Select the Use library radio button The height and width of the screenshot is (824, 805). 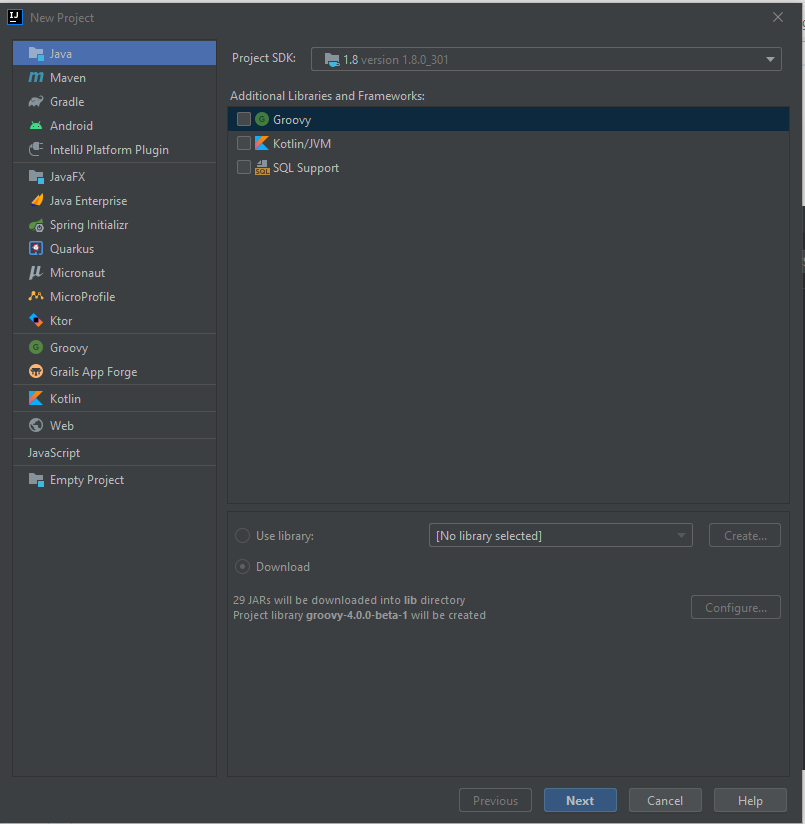[x=242, y=535]
